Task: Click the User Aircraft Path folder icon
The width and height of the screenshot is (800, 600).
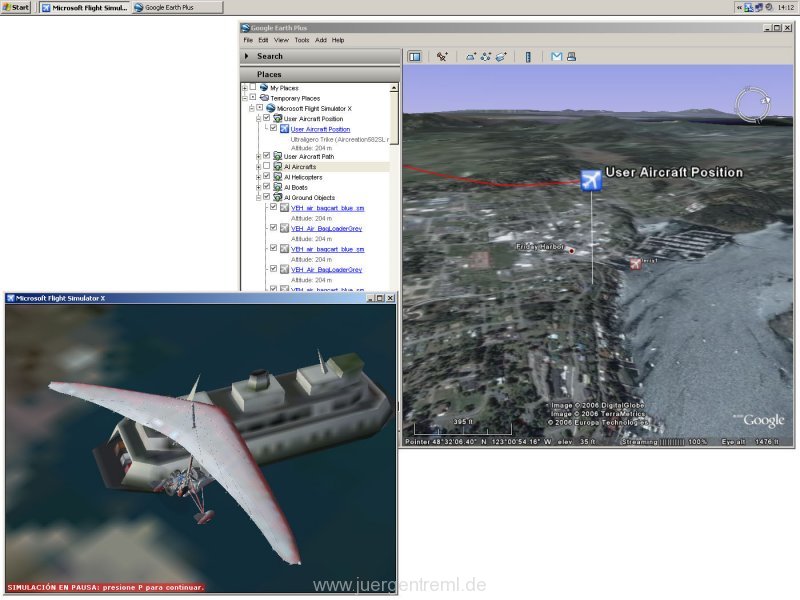Action: 278,156
